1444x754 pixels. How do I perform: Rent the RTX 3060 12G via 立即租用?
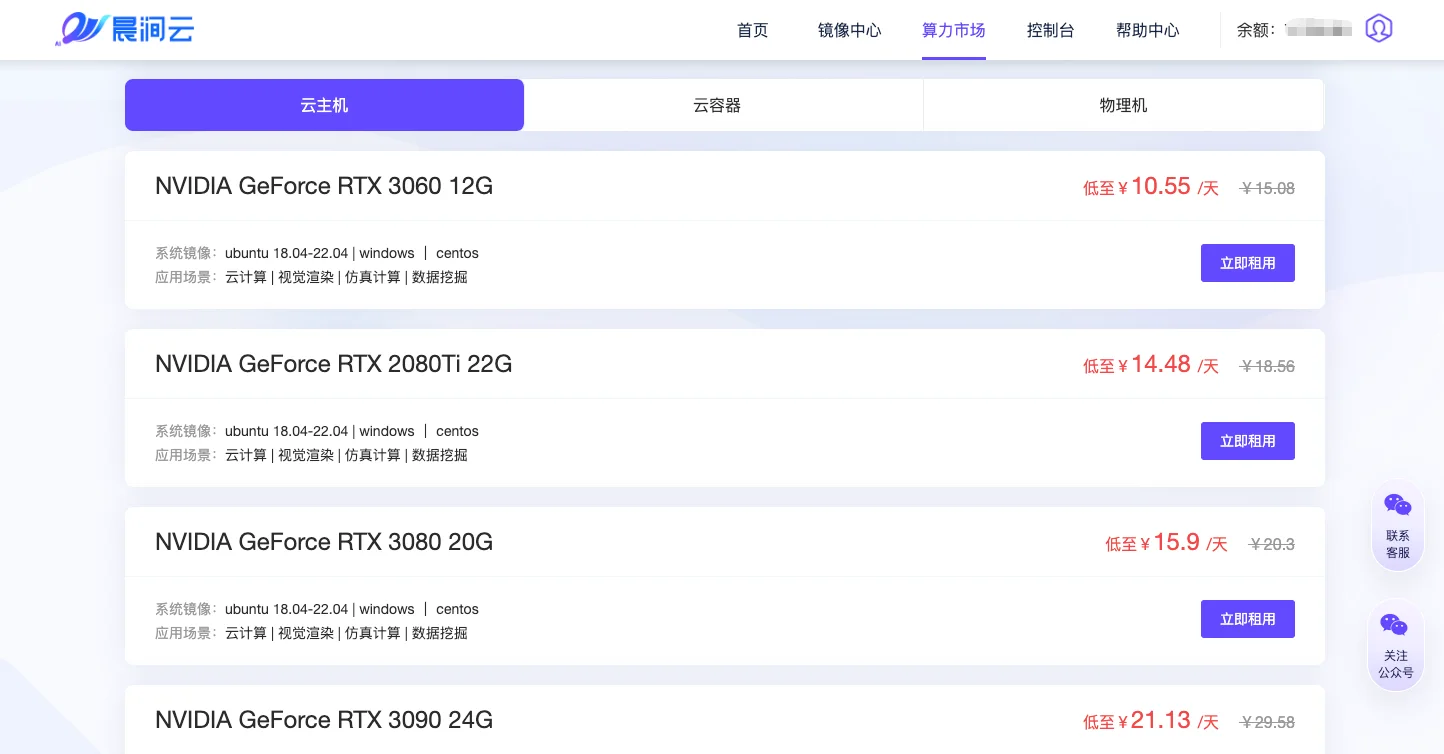[x=1248, y=263]
